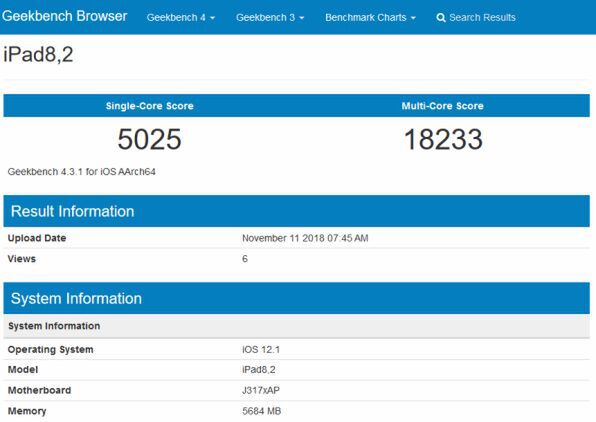Click the Motherboard label

39,390
